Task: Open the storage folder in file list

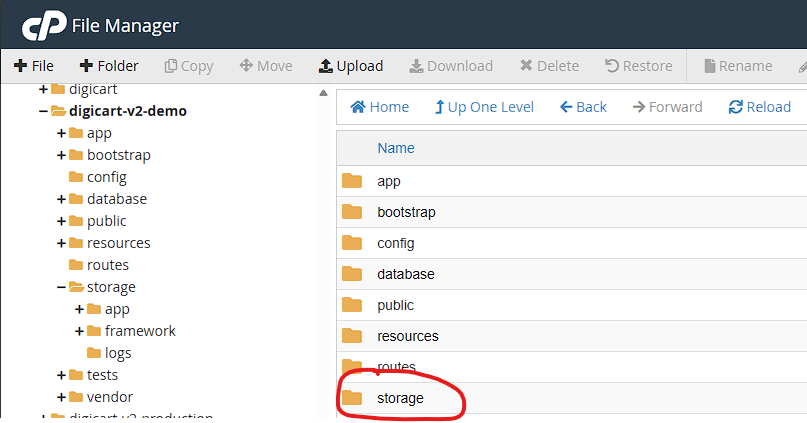Action: click(400, 398)
